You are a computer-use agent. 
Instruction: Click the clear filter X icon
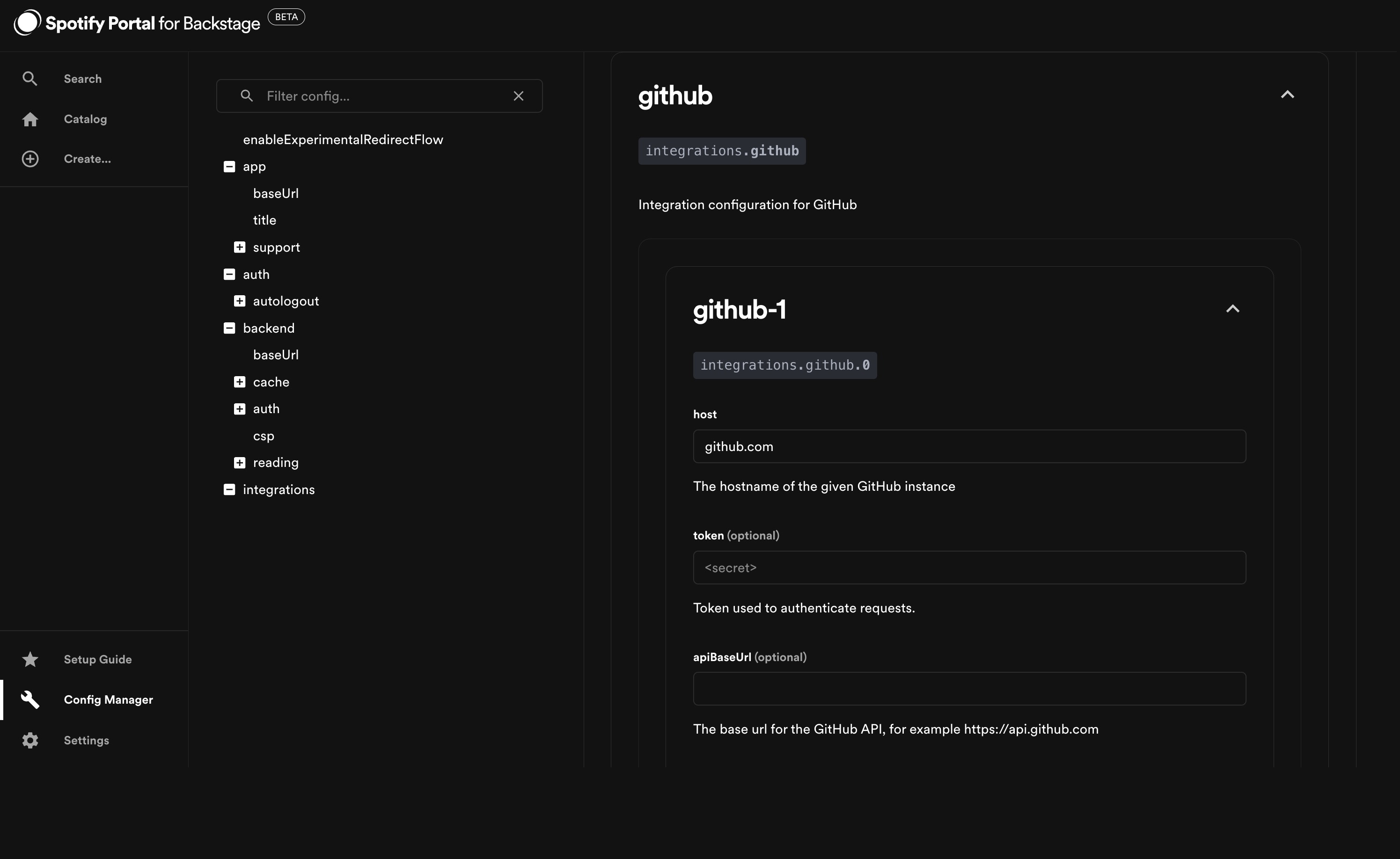(519, 95)
